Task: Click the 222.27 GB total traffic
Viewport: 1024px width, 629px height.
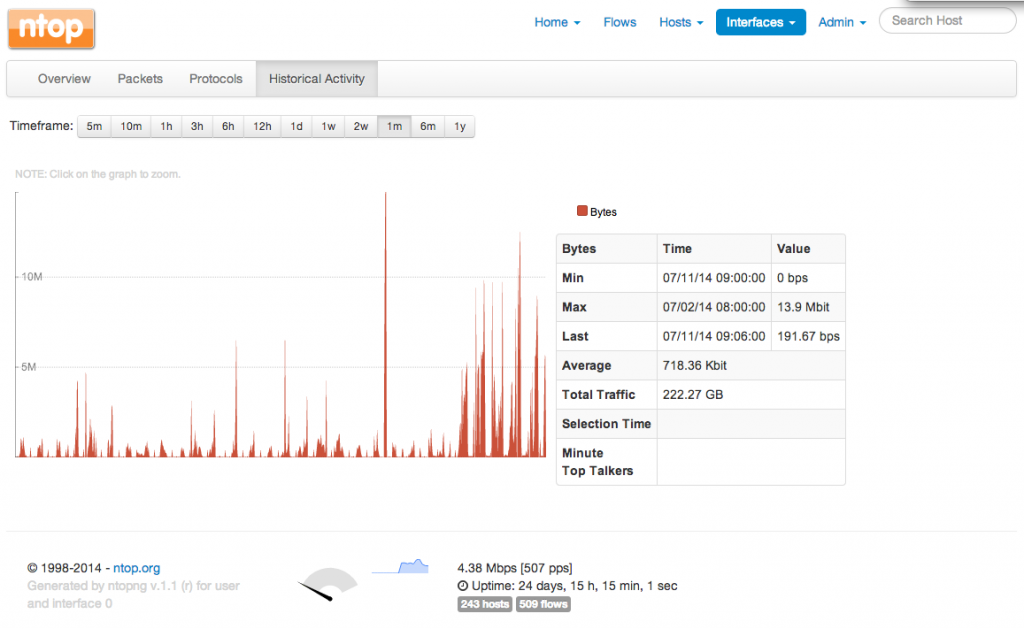Action: coord(693,395)
